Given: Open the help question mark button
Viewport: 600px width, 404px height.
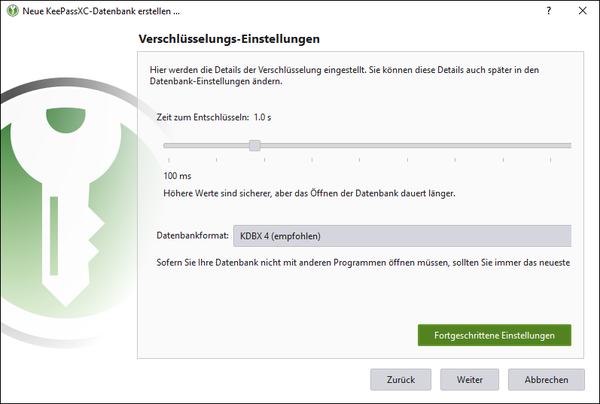Looking at the screenshot, I should (549, 11).
